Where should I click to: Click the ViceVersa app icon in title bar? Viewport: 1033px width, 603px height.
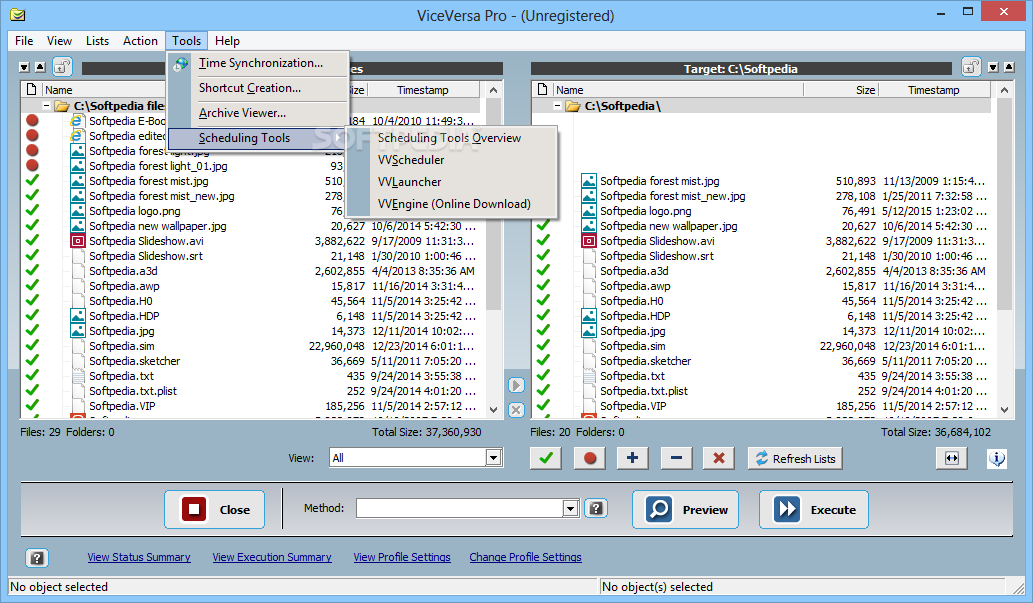[18, 14]
